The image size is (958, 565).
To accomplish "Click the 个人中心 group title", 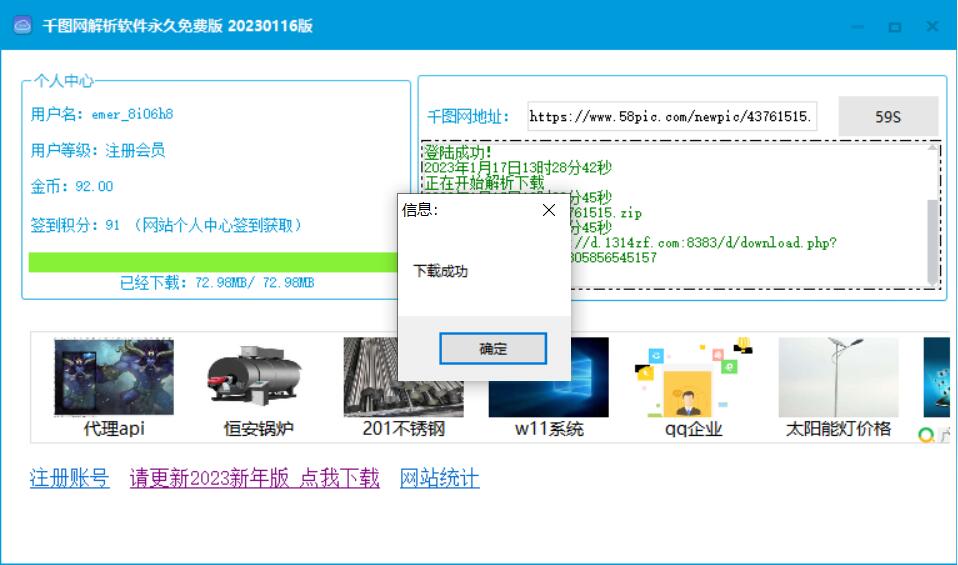I will (x=64, y=81).
